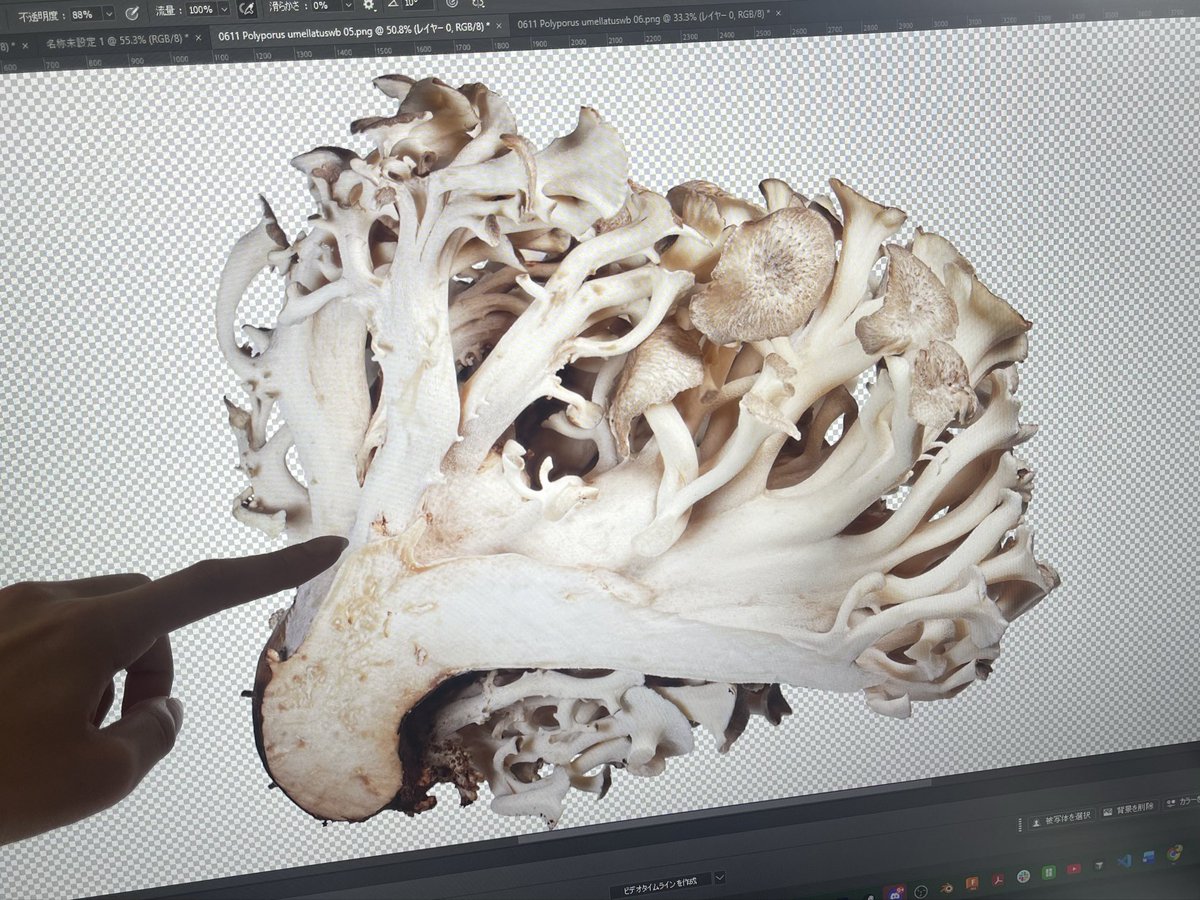
Task: Click the pressure-for-opacity icon beside 88%
Action: click(132, 13)
